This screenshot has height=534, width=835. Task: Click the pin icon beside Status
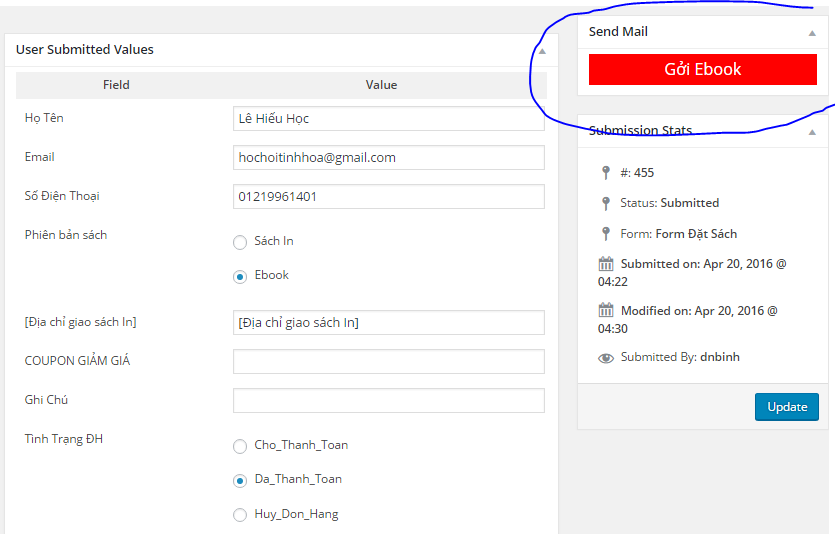click(605, 203)
